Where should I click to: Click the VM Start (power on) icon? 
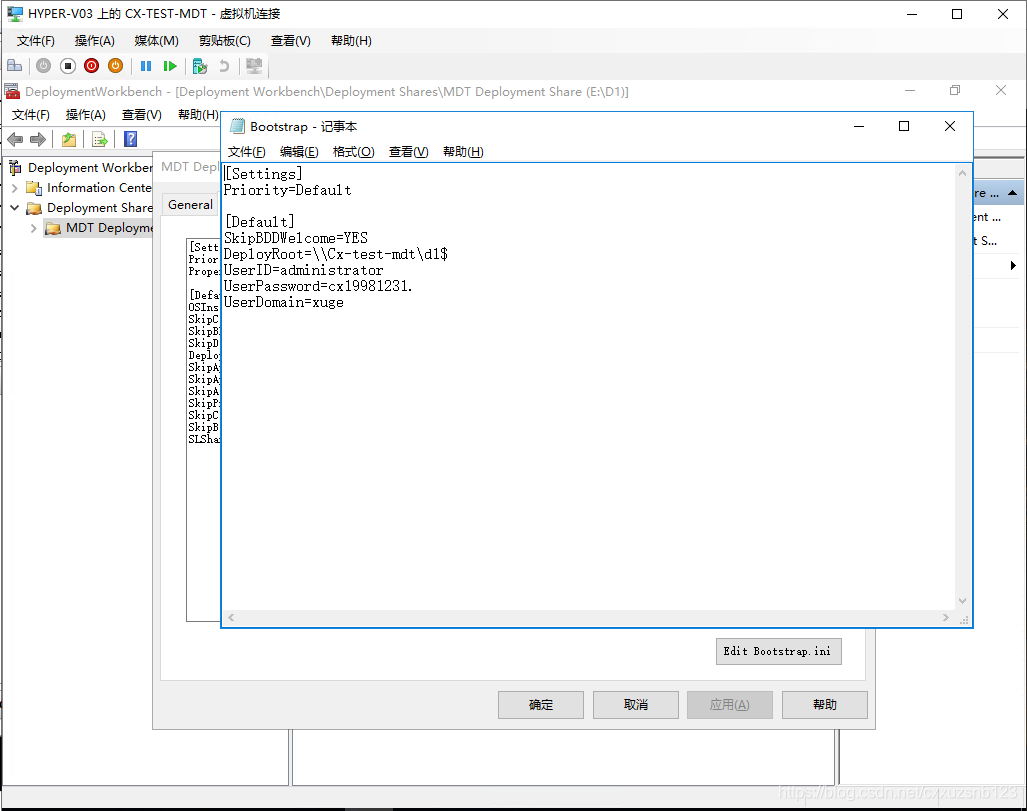click(43, 66)
